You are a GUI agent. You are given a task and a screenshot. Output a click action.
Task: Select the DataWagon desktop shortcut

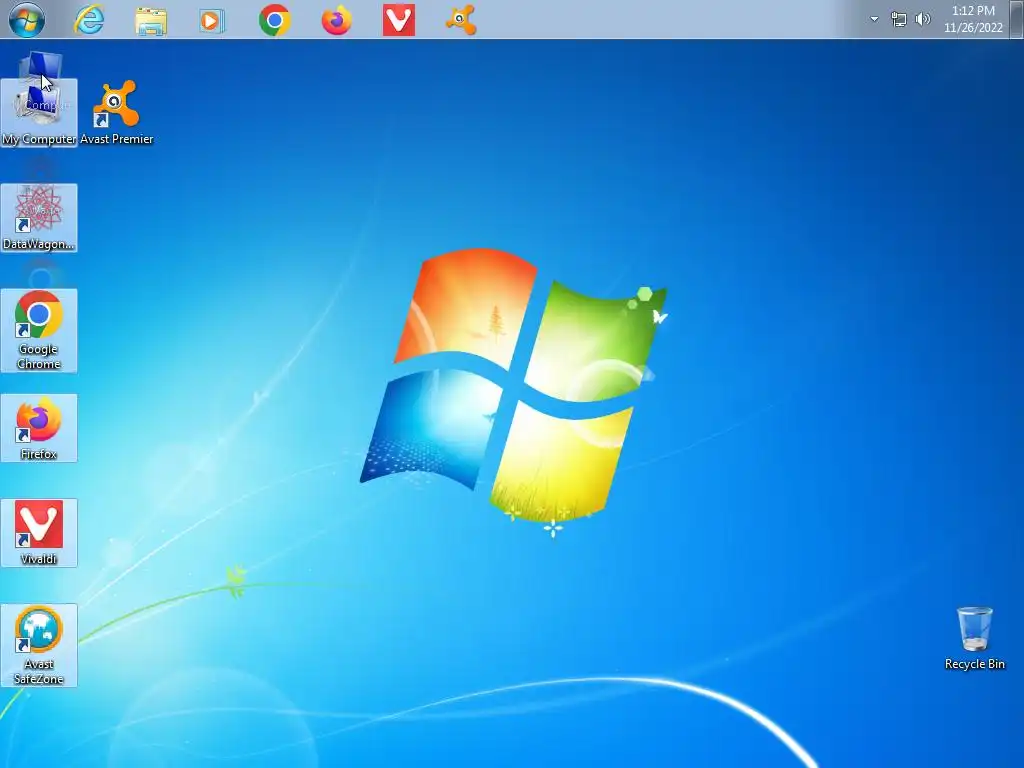pos(39,218)
